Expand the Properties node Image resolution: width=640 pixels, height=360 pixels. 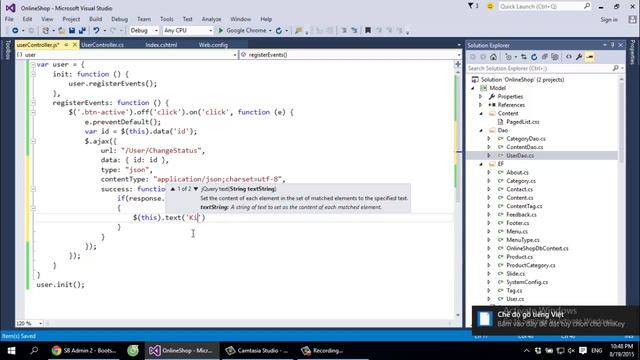click(x=481, y=97)
